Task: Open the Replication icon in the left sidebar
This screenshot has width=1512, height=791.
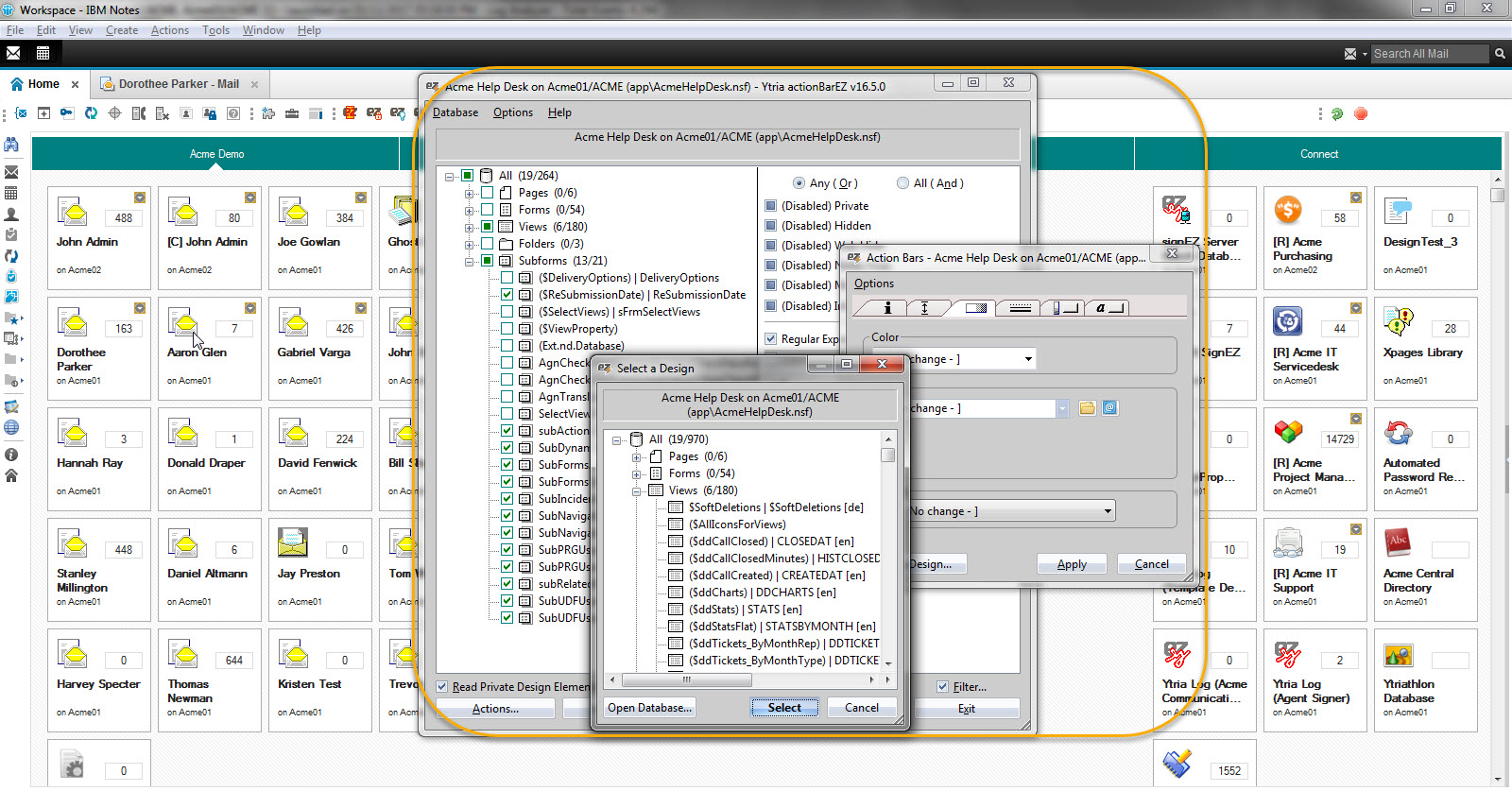Action: click(11, 255)
